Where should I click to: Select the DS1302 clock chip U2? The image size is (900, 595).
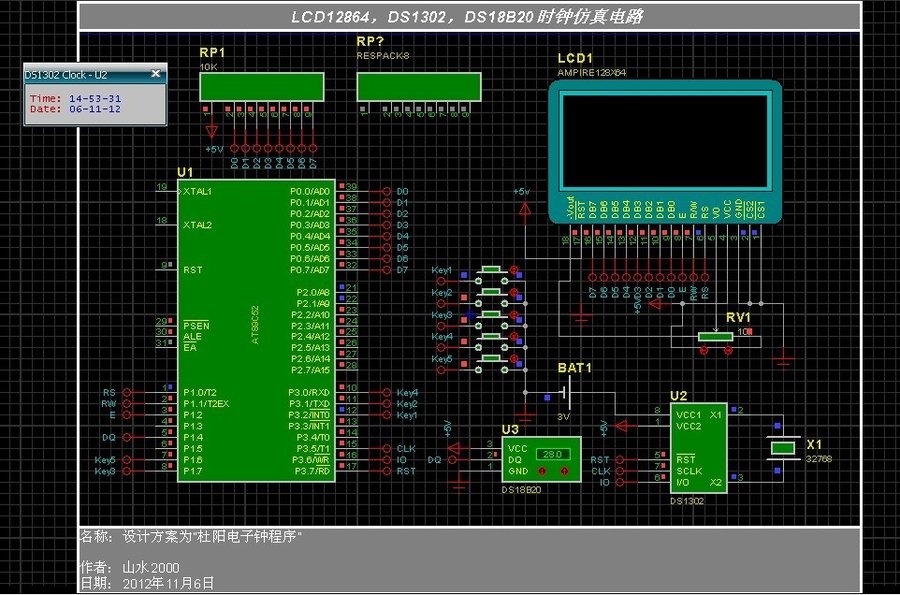pos(701,448)
